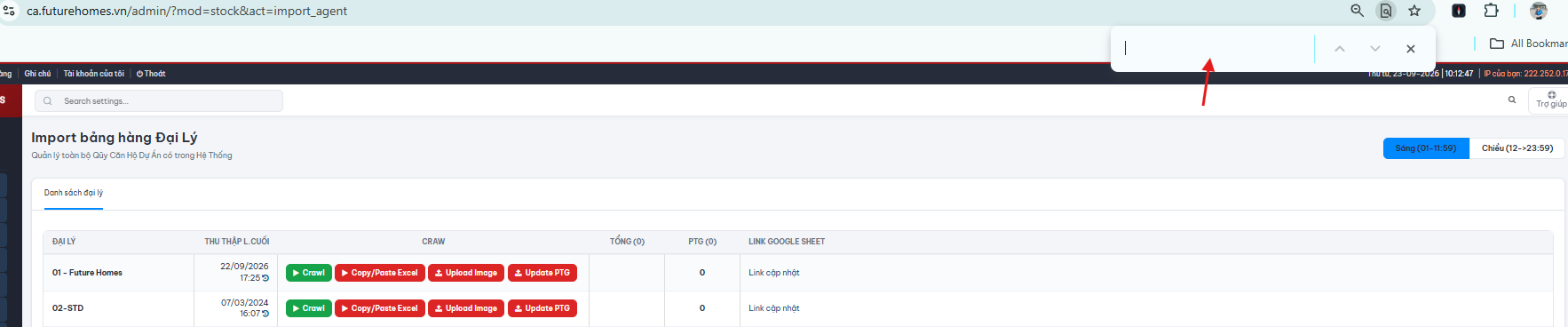Click Upload Image for 01 - Future Homes

[466, 273]
